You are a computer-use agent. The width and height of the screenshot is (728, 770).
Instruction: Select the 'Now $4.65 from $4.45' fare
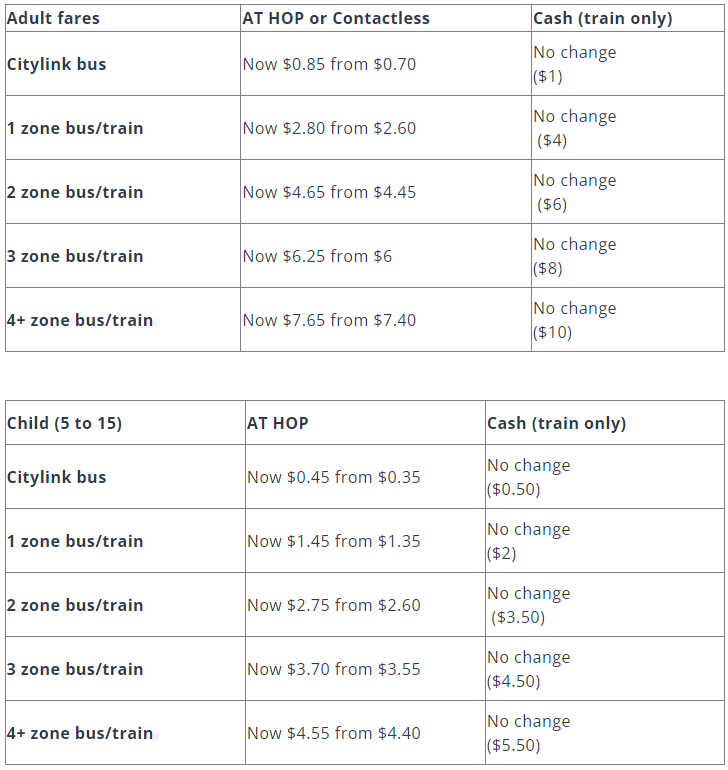[x=329, y=192]
